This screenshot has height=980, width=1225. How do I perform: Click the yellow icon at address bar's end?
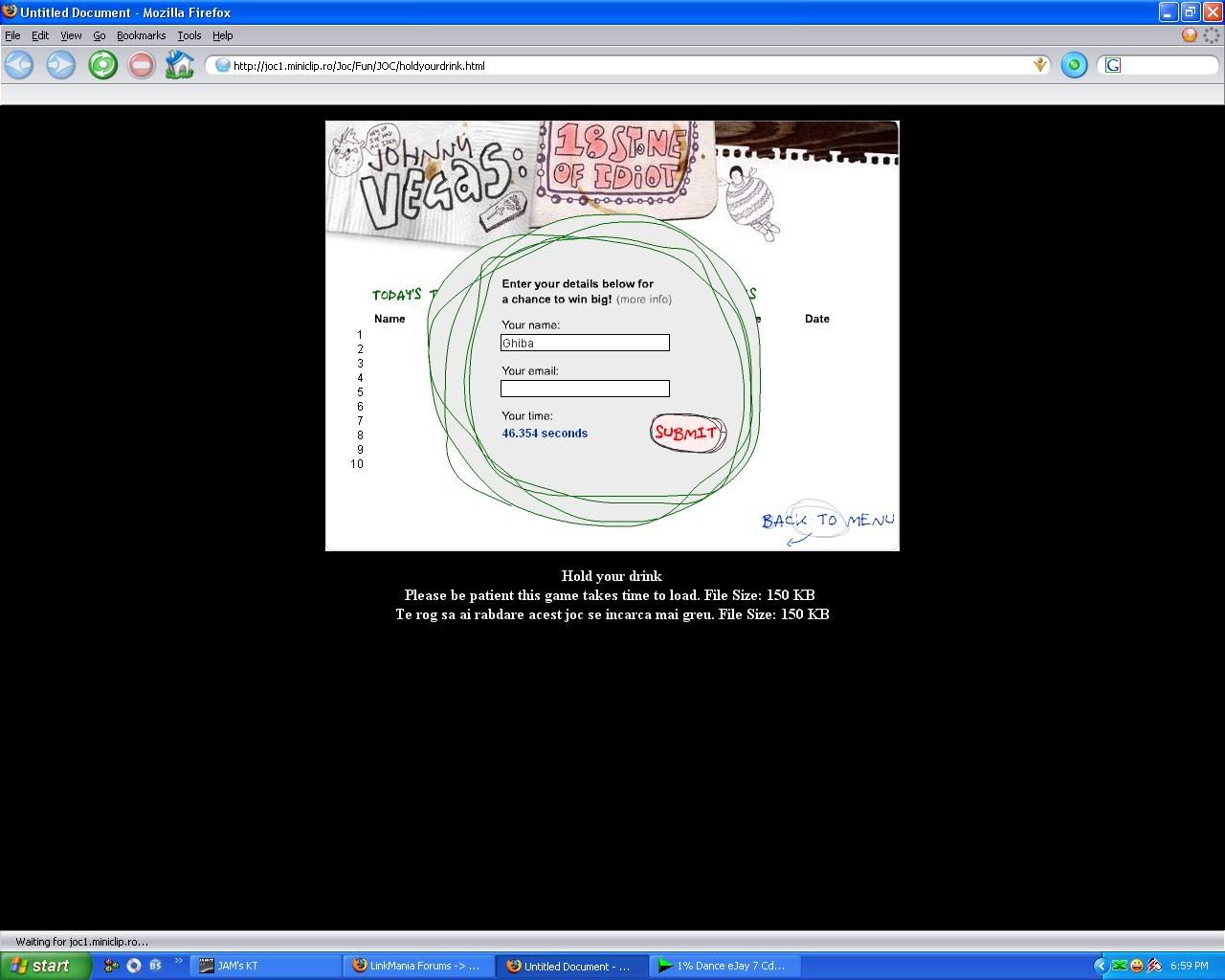[x=1039, y=65]
